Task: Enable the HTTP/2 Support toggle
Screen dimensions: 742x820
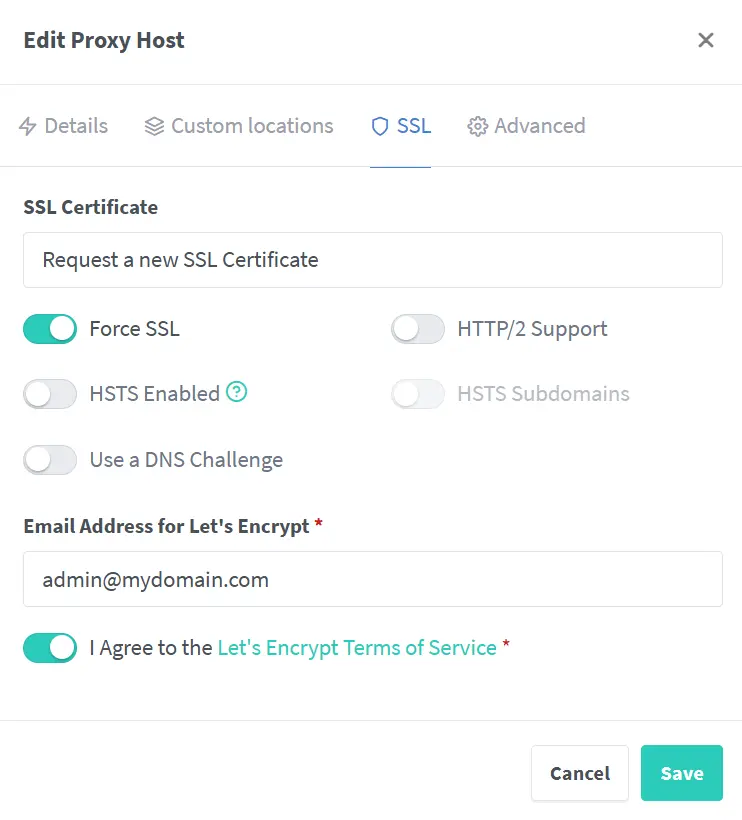Action: point(418,328)
